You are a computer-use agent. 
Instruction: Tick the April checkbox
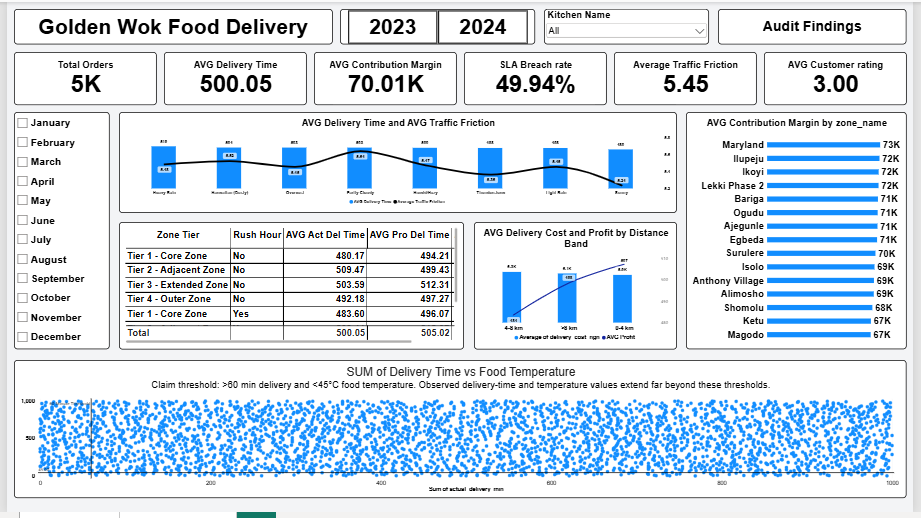[x=22, y=181]
